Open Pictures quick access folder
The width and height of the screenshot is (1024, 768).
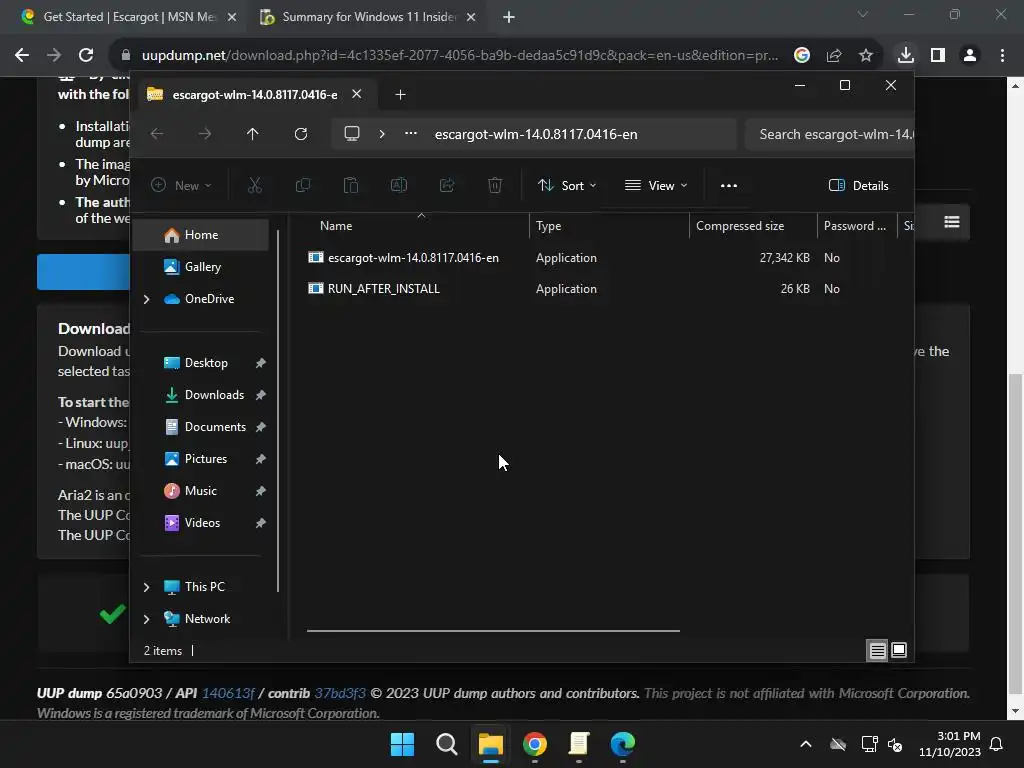tap(206, 459)
